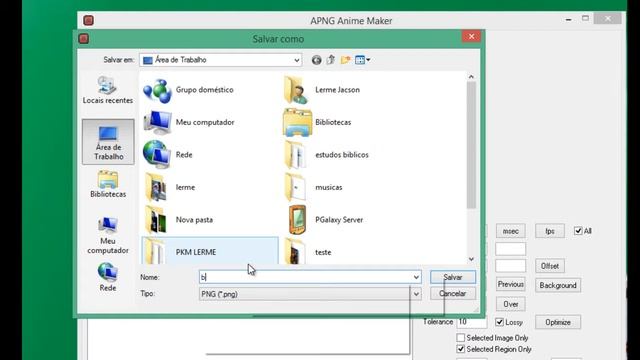Click the Offset button
Viewport: 640px width, 360px height.
550,266
